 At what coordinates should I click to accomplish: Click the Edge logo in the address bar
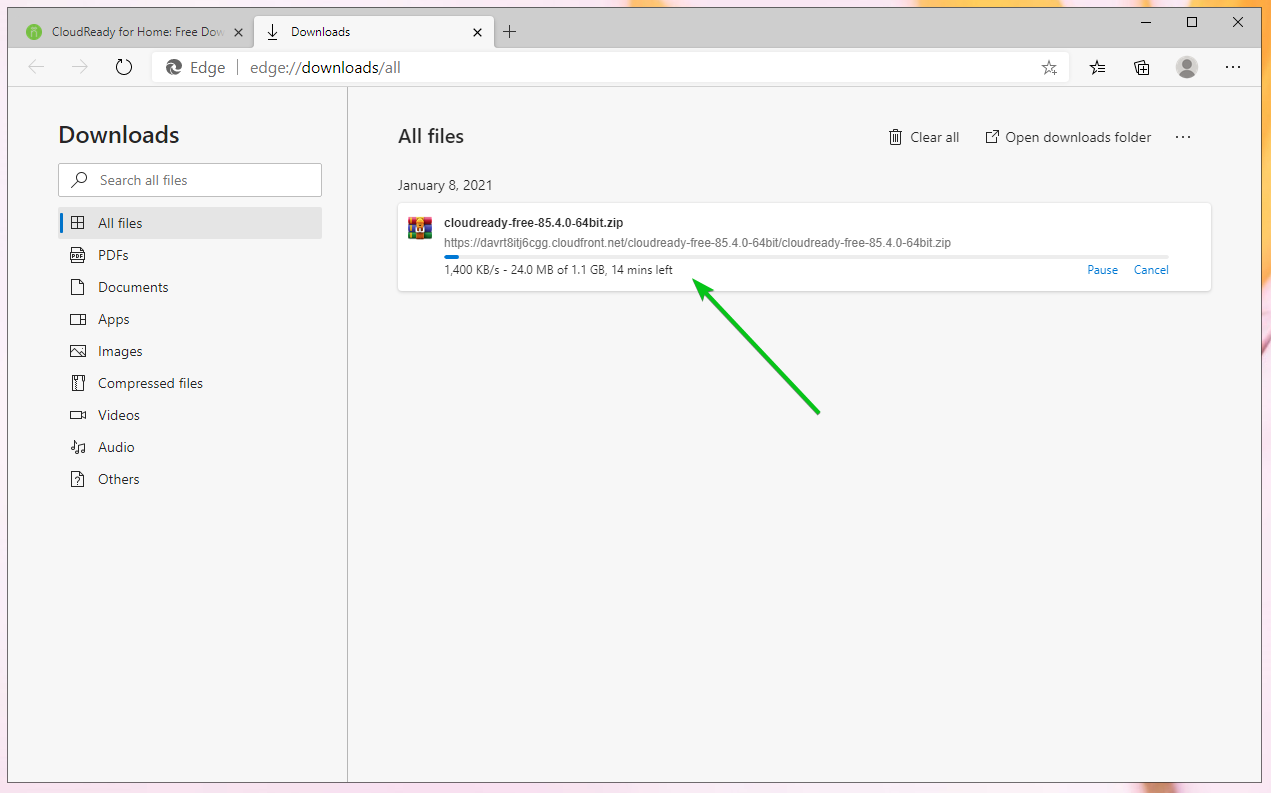(174, 67)
